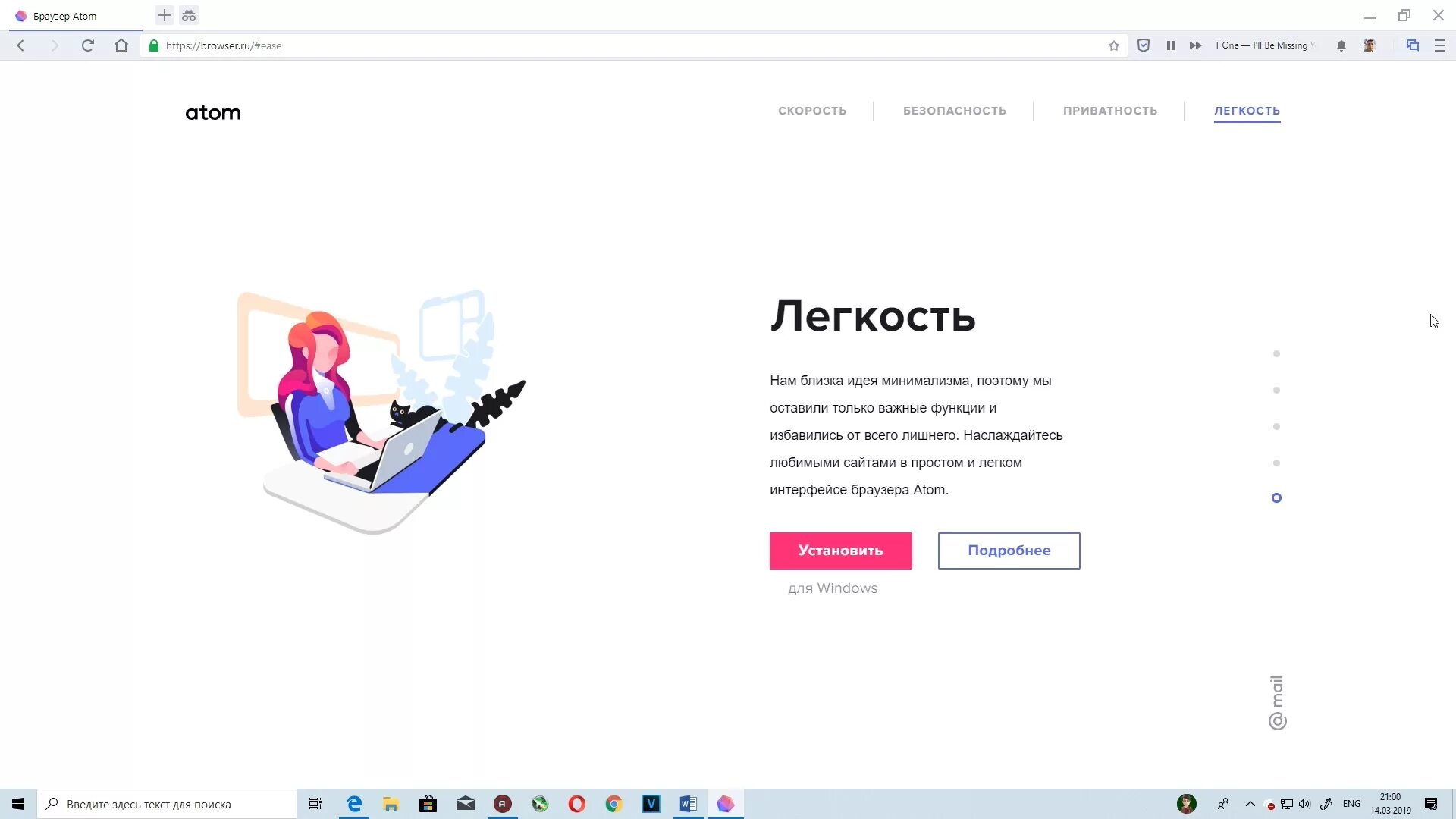Open incognito mode tab icon
The height and width of the screenshot is (819, 1456).
tap(189, 15)
